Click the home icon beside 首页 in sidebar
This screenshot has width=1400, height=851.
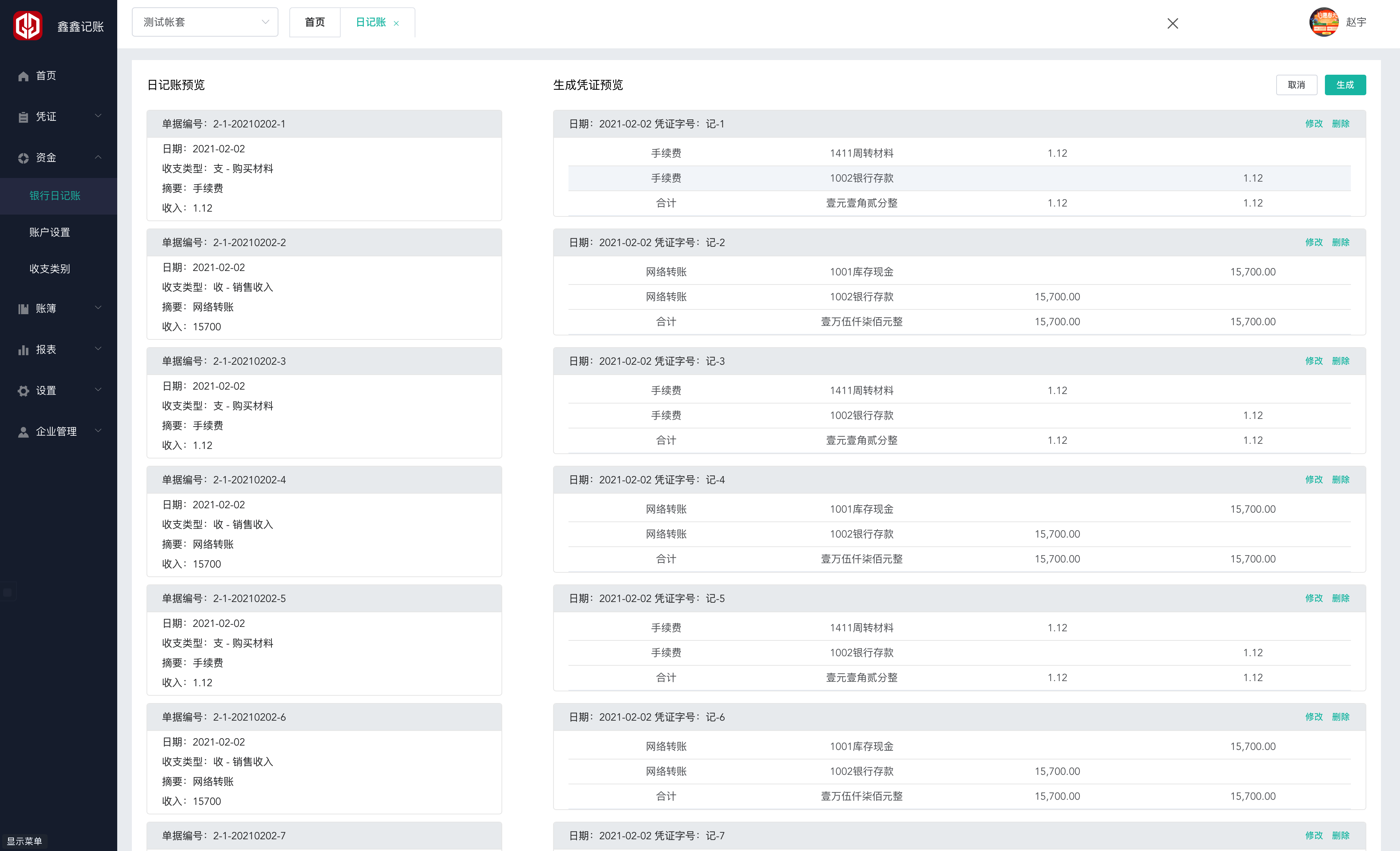pyautogui.click(x=23, y=76)
